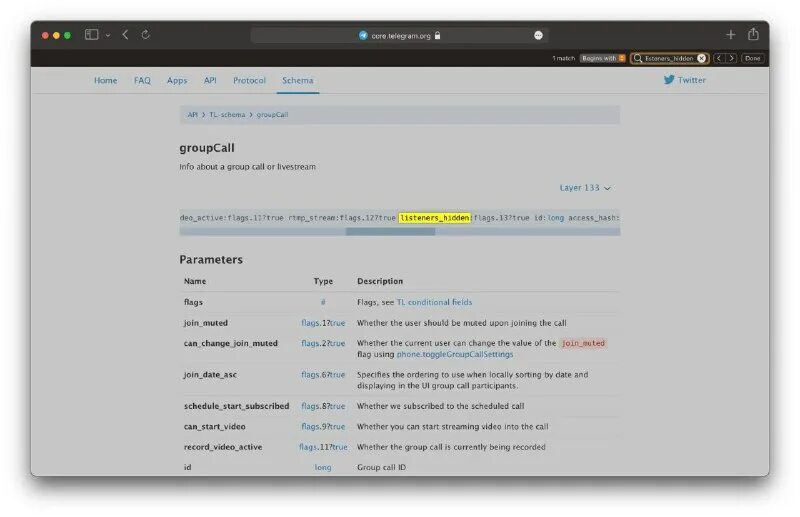
Task: Click the 'long' type link in code
Action: coord(556,218)
